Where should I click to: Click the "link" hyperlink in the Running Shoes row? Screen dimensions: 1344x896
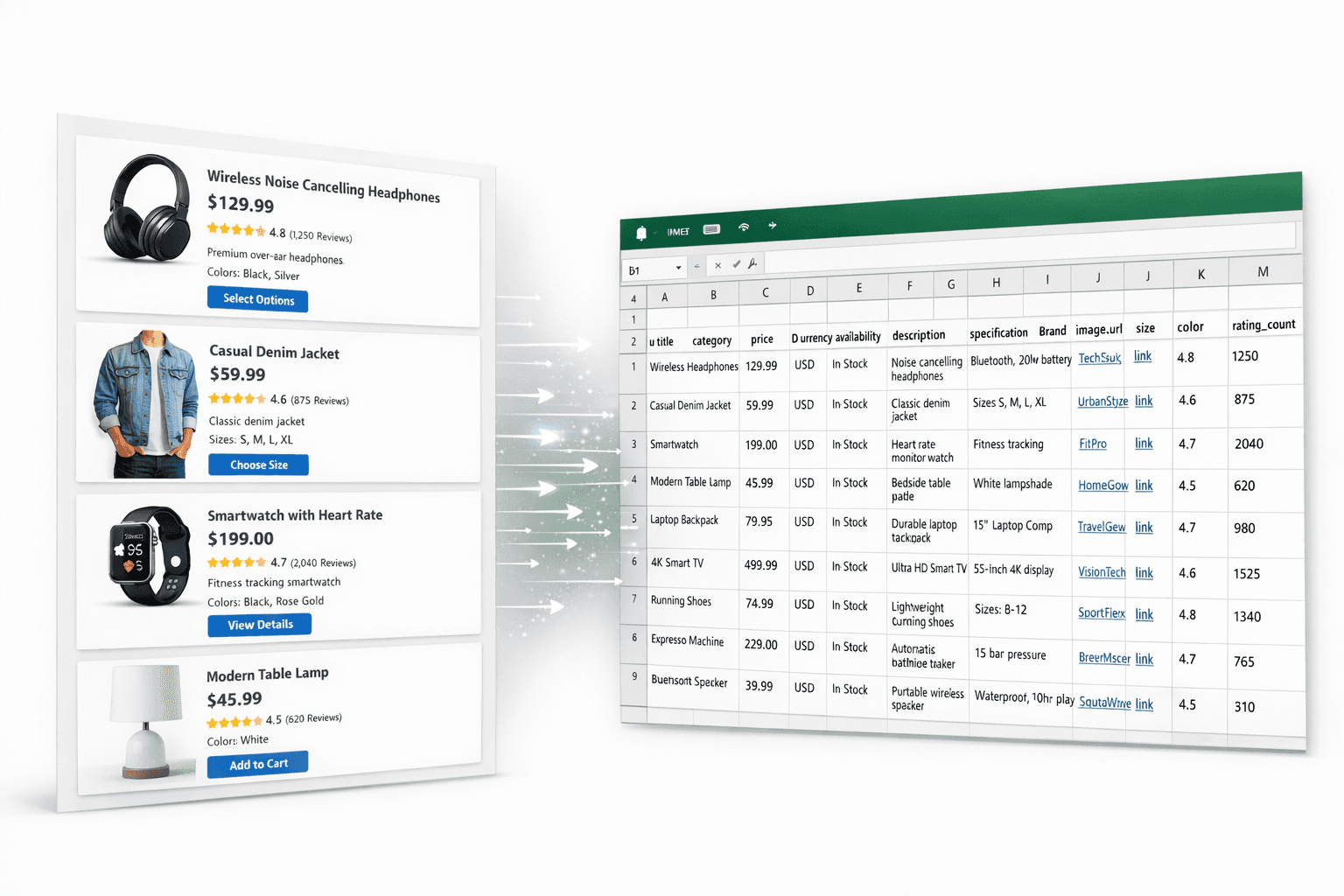point(1144,614)
